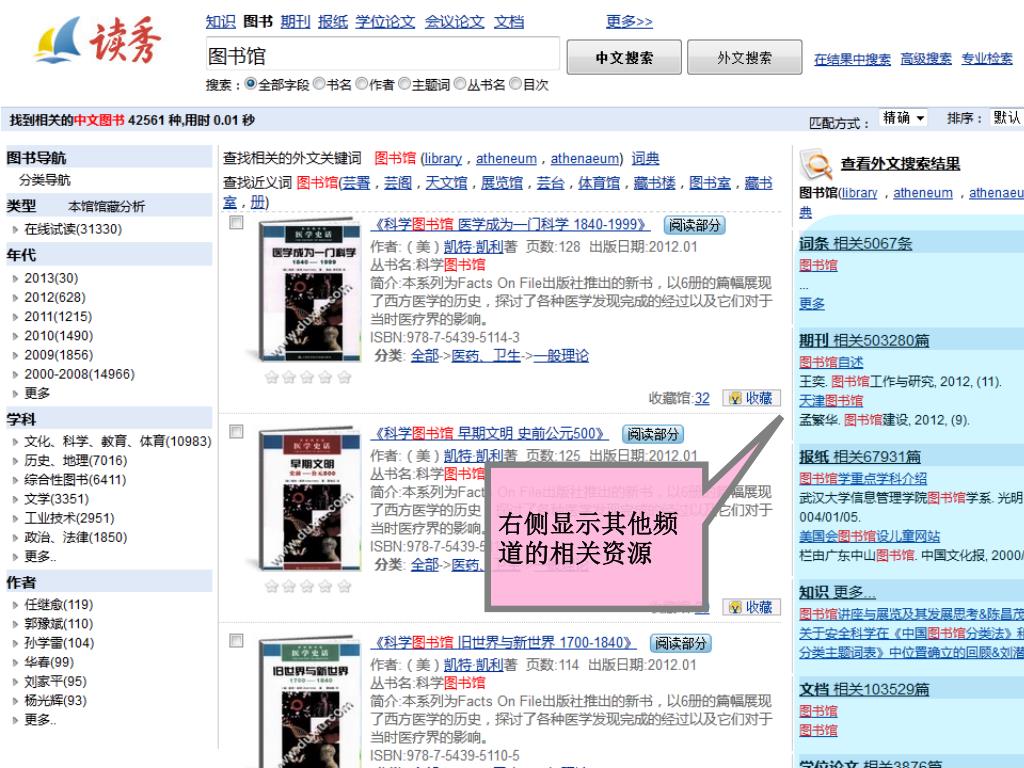Open the 高级搜索 link
The image size is (1024, 768).
coord(925,59)
